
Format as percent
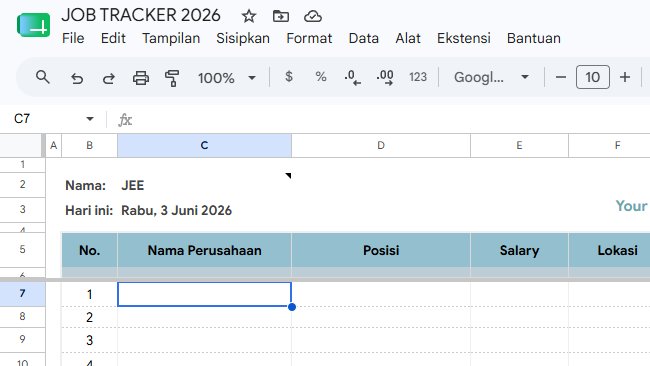[320, 77]
